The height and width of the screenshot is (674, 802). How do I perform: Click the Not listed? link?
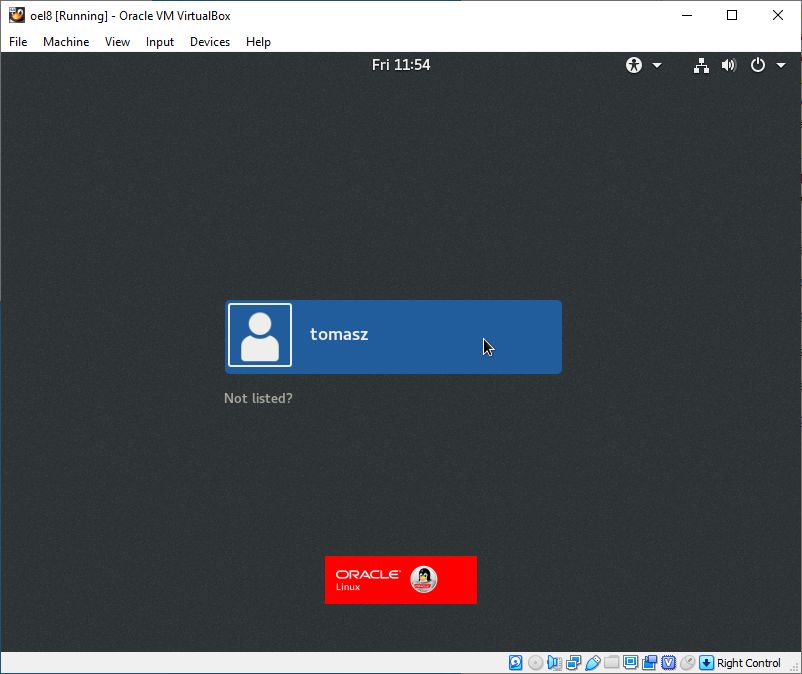point(258,398)
